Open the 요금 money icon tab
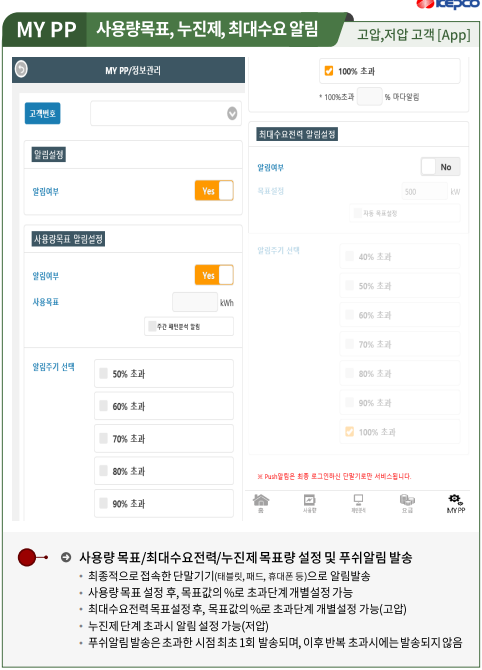The width and height of the screenshot is (482, 670). (x=407, y=503)
